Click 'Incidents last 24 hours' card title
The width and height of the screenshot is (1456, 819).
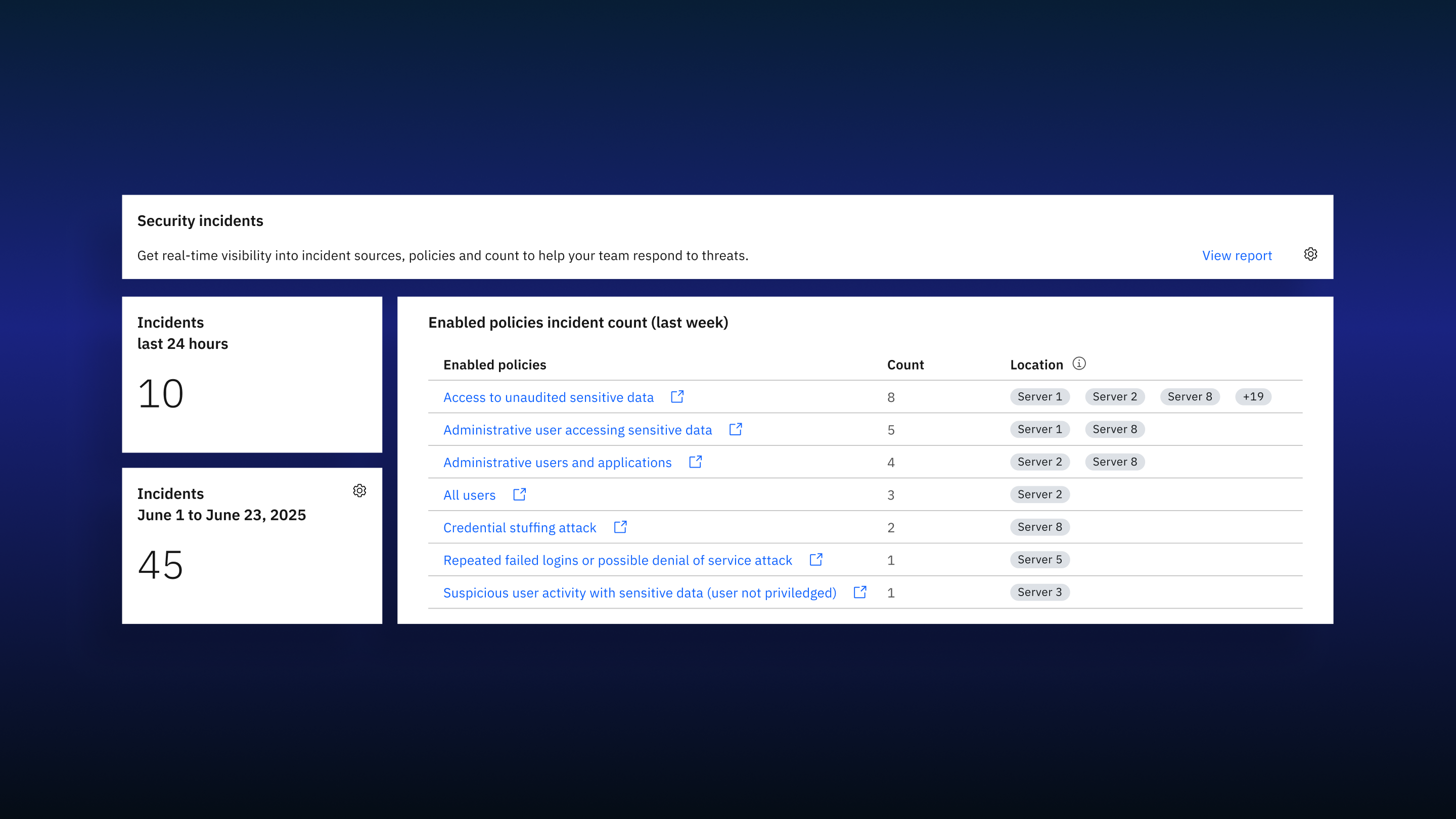[183, 333]
